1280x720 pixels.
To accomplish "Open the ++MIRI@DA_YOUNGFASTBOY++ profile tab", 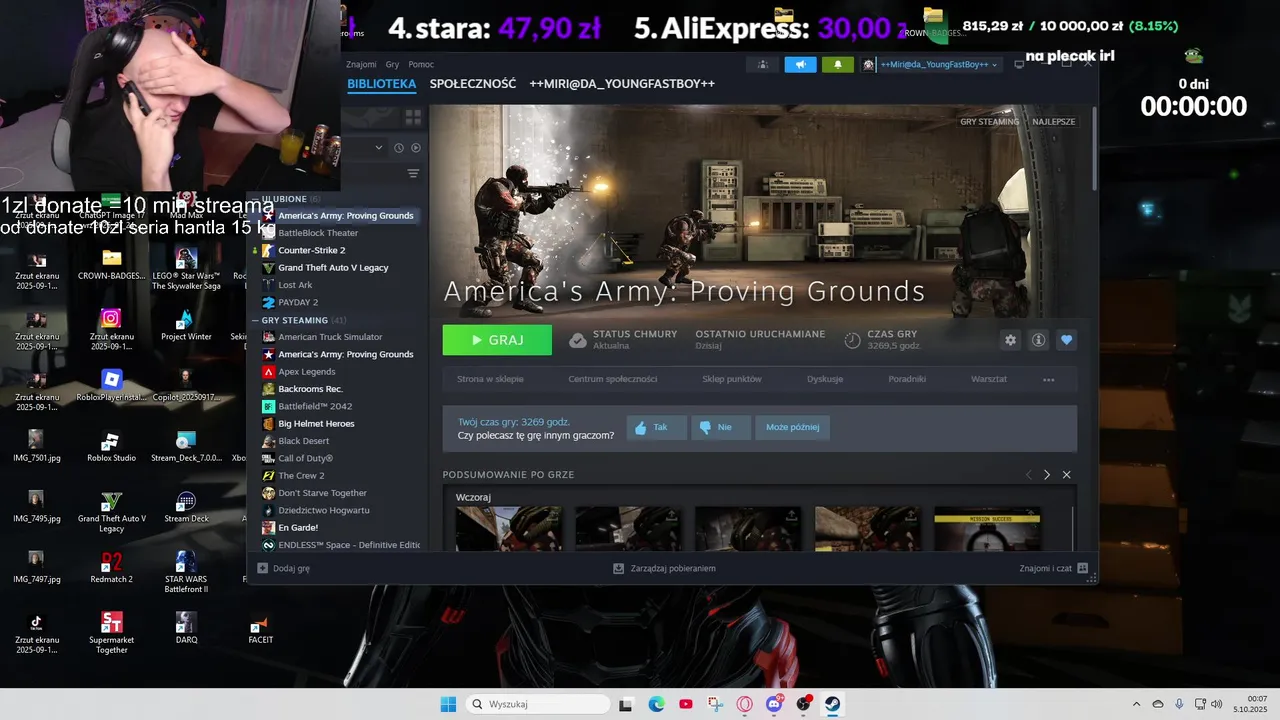I will pyautogui.click(x=622, y=84).
